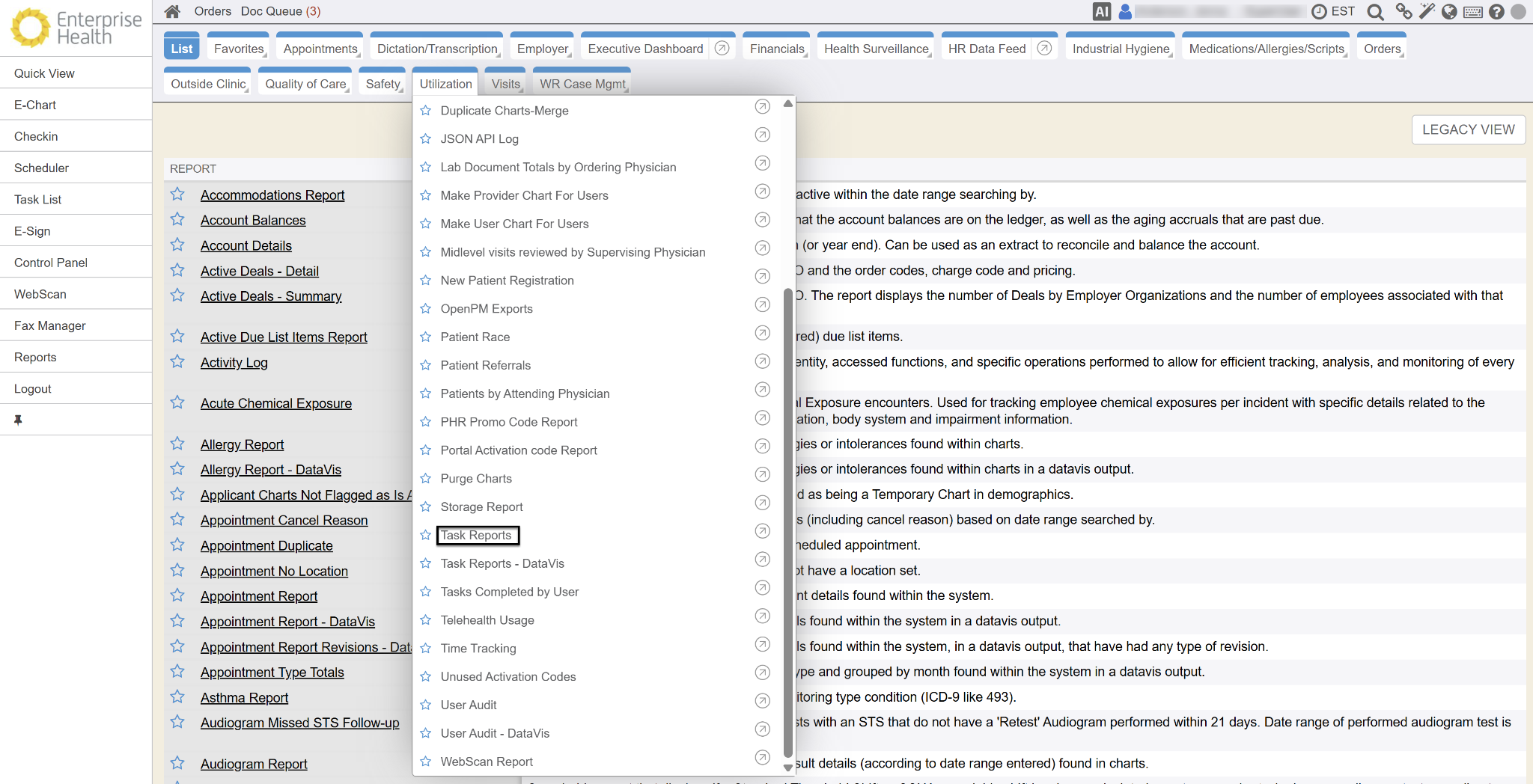Click the home icon in top bar
1533x784 pixels.
[x=172, y=11]
